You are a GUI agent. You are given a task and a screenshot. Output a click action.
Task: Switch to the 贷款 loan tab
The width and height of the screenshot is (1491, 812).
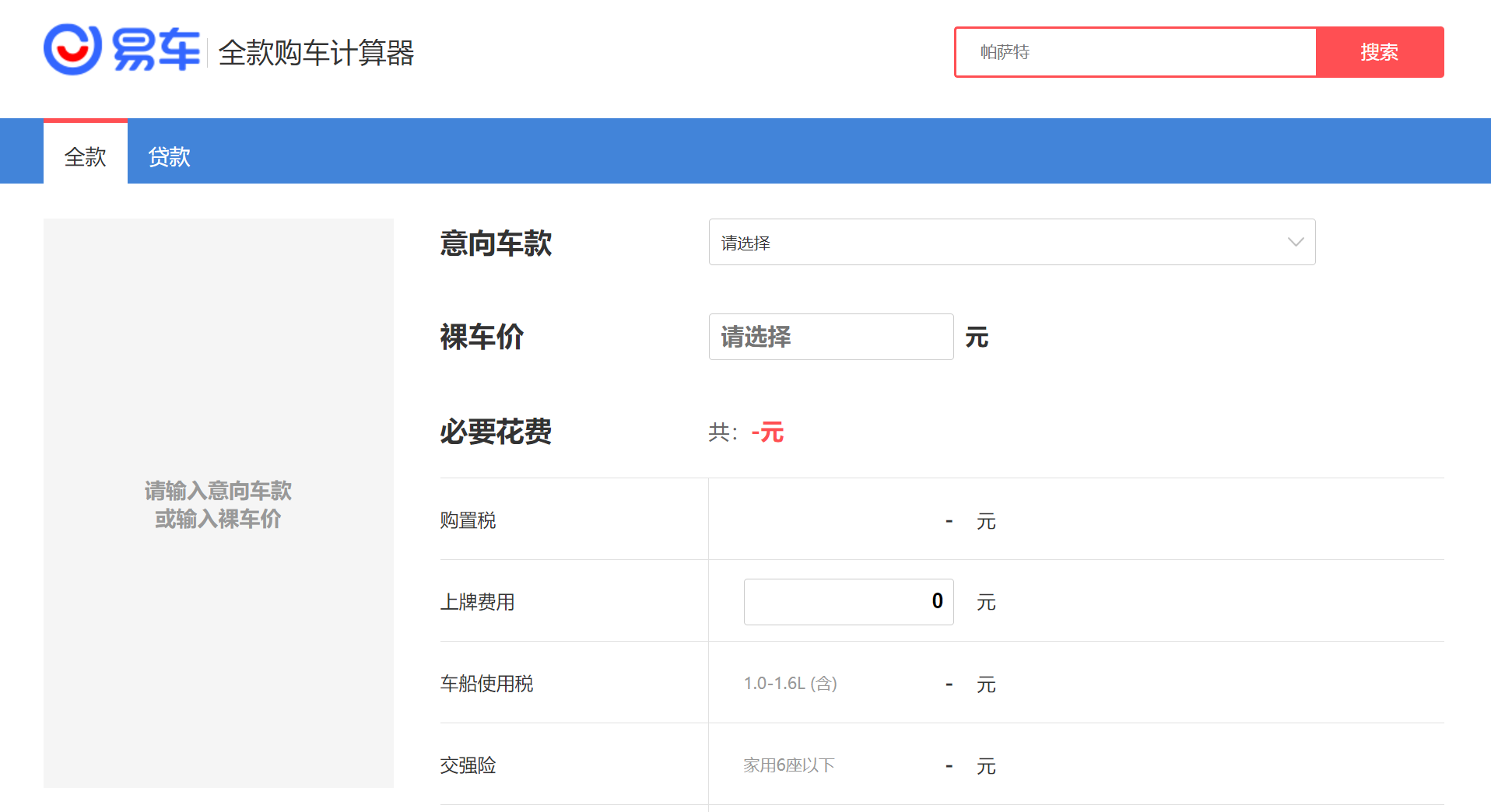click(169, 156)
